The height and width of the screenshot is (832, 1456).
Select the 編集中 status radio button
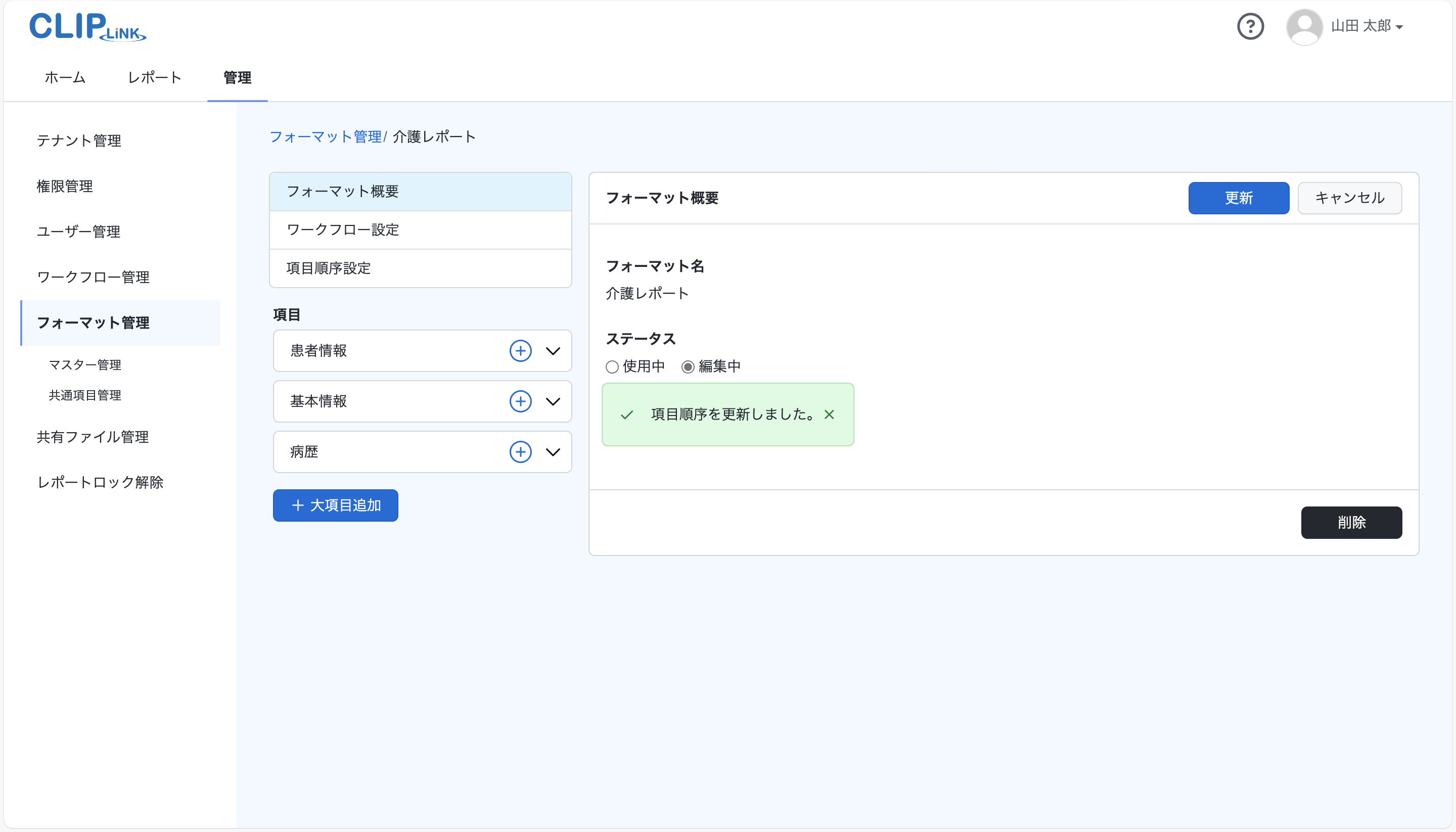coord(688,367)
